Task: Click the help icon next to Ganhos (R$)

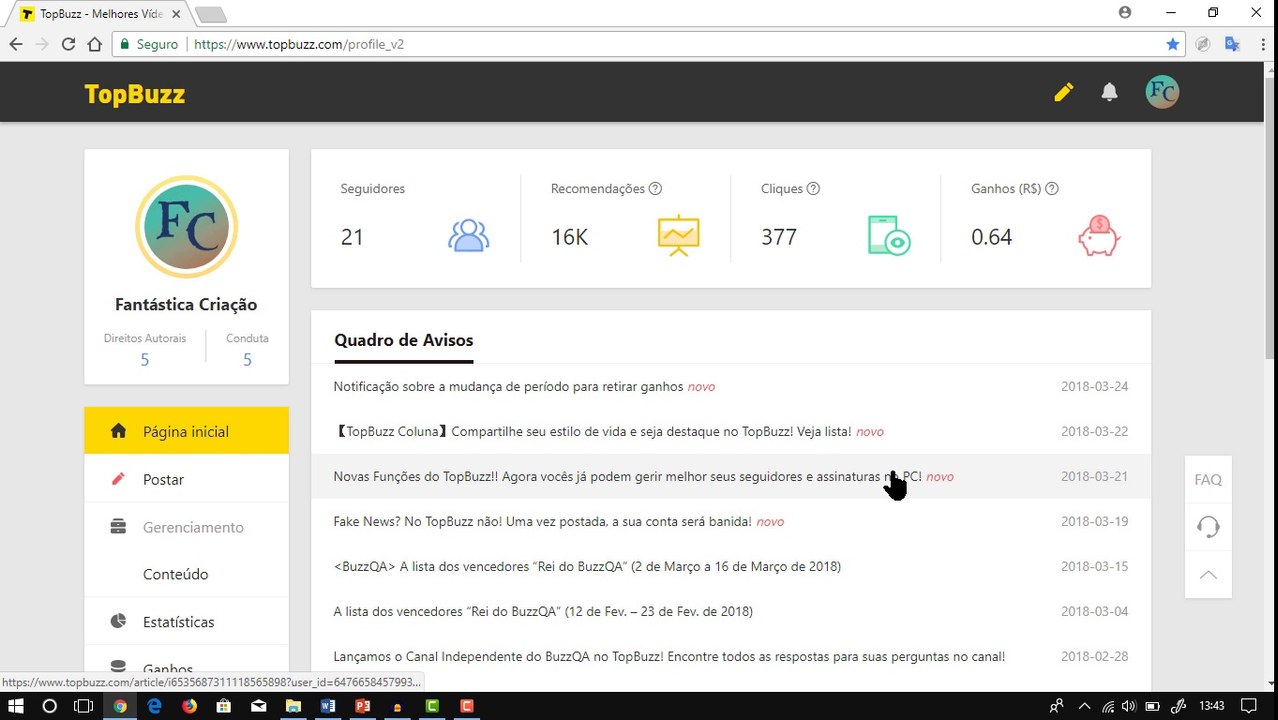Action: click(1051, 188)
